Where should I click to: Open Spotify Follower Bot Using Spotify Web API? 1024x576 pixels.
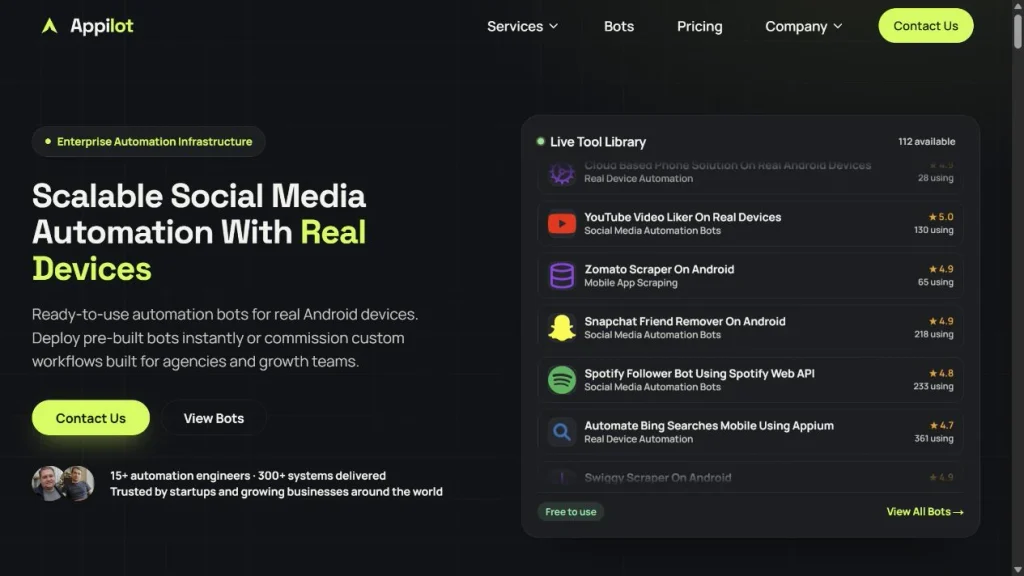coord(750,380)
